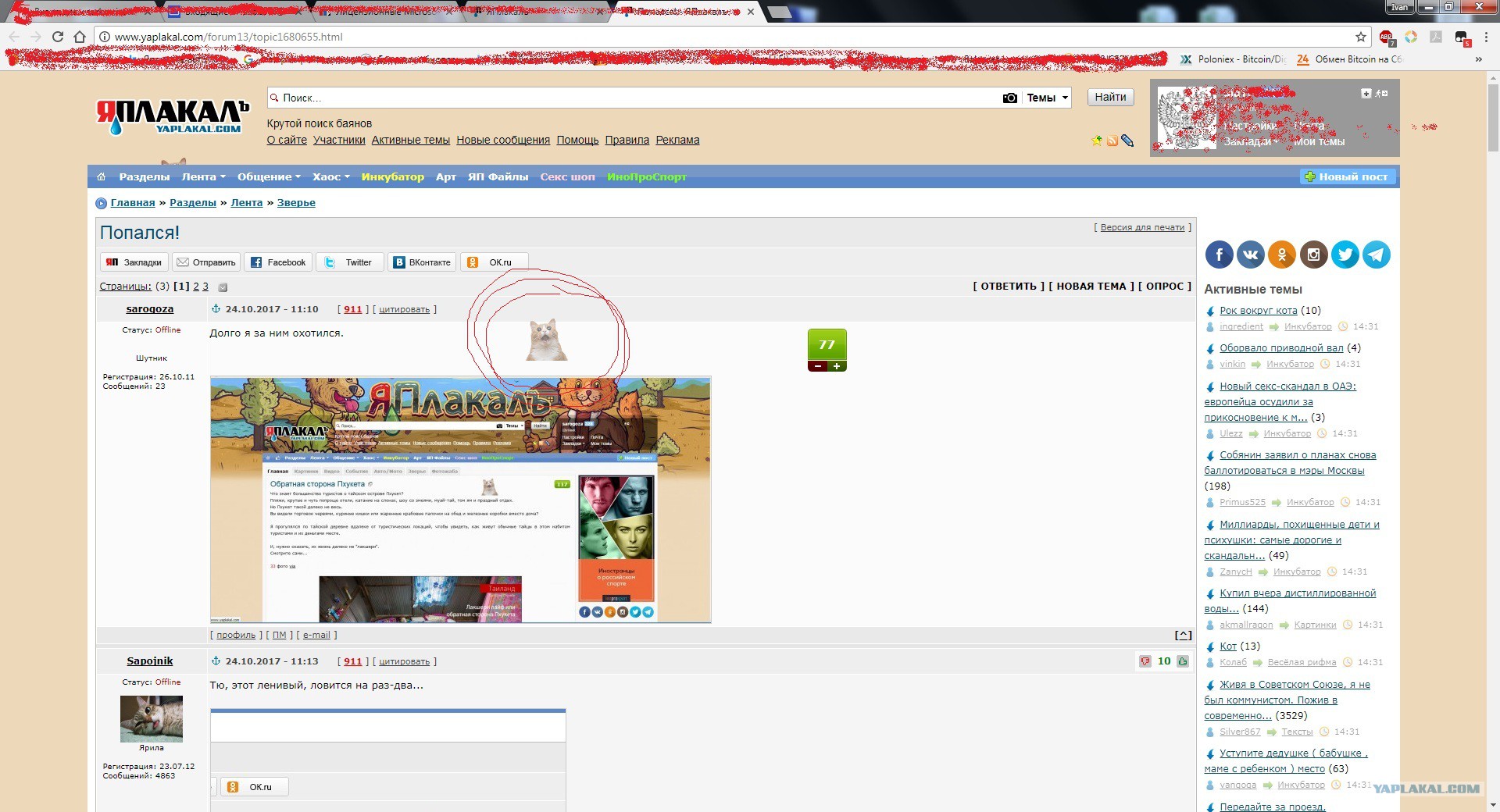The width and height of the screenshot is (1500, 812).
Task: Bookmark this page with the star icon
Action: pyautogui.click(x=1361, y=37)
